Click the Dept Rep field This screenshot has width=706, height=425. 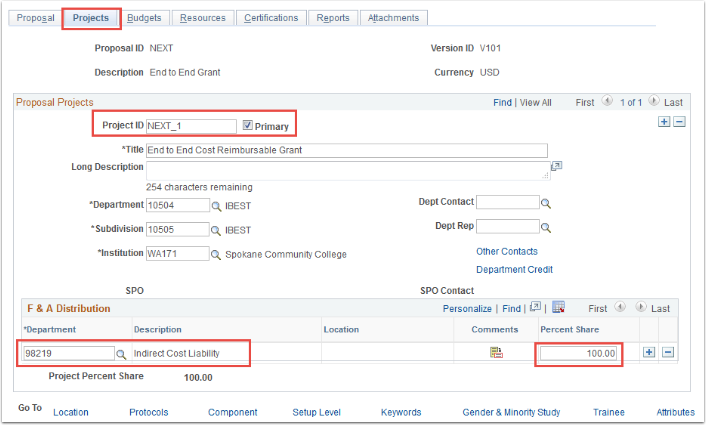[x=507, y=226]
